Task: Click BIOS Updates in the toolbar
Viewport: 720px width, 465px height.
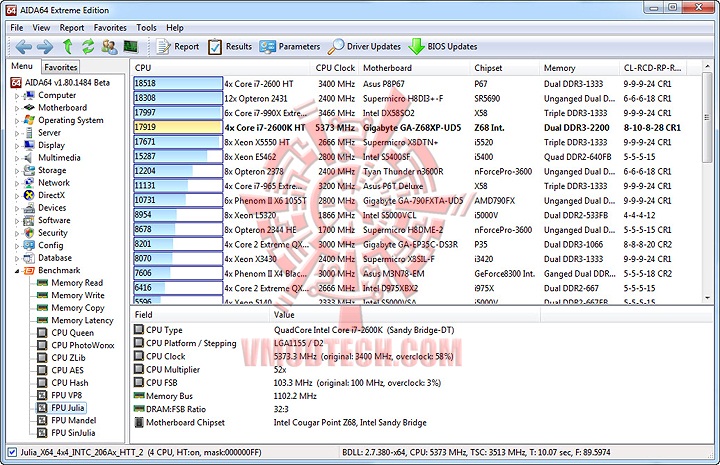Action: (x=443, y=46)
